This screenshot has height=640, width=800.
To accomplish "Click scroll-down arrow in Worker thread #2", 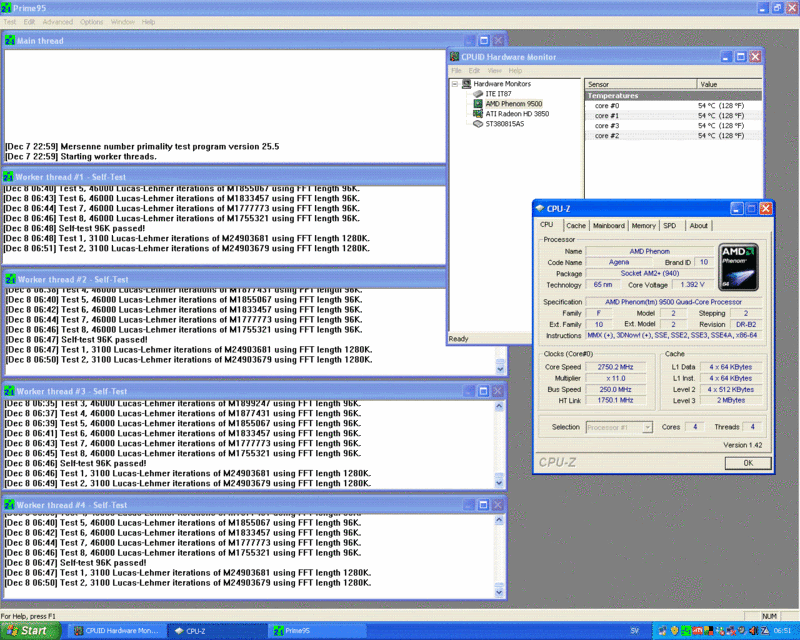I will point(500,368).
